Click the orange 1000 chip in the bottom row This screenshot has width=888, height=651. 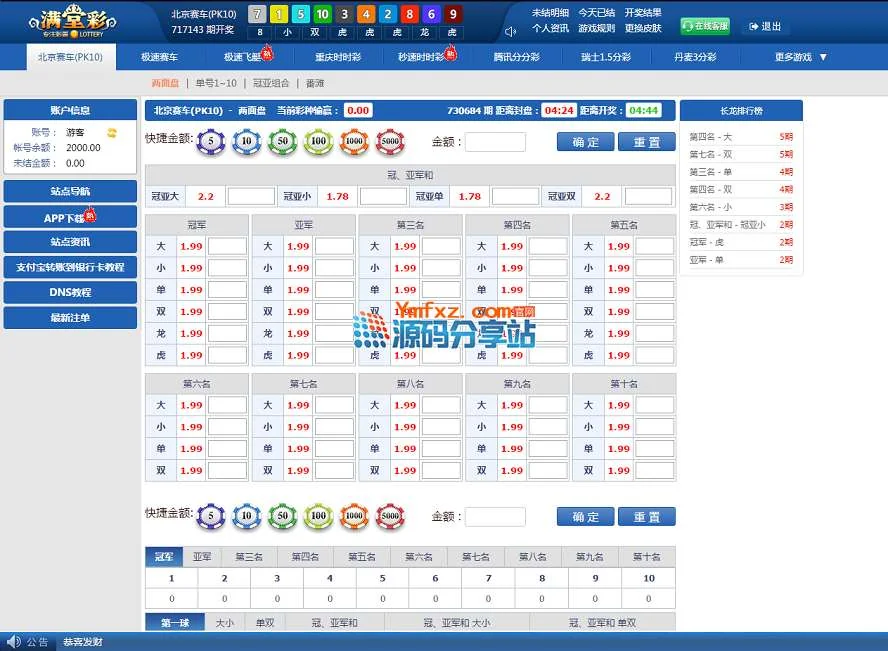pyautogui.click(x=354, y=516)
